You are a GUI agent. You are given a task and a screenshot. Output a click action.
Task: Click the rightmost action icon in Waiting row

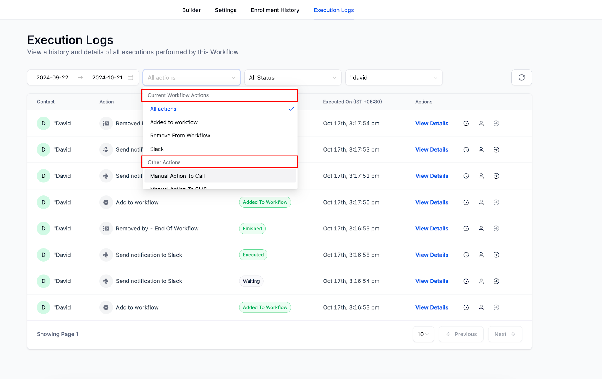[496, 281]
